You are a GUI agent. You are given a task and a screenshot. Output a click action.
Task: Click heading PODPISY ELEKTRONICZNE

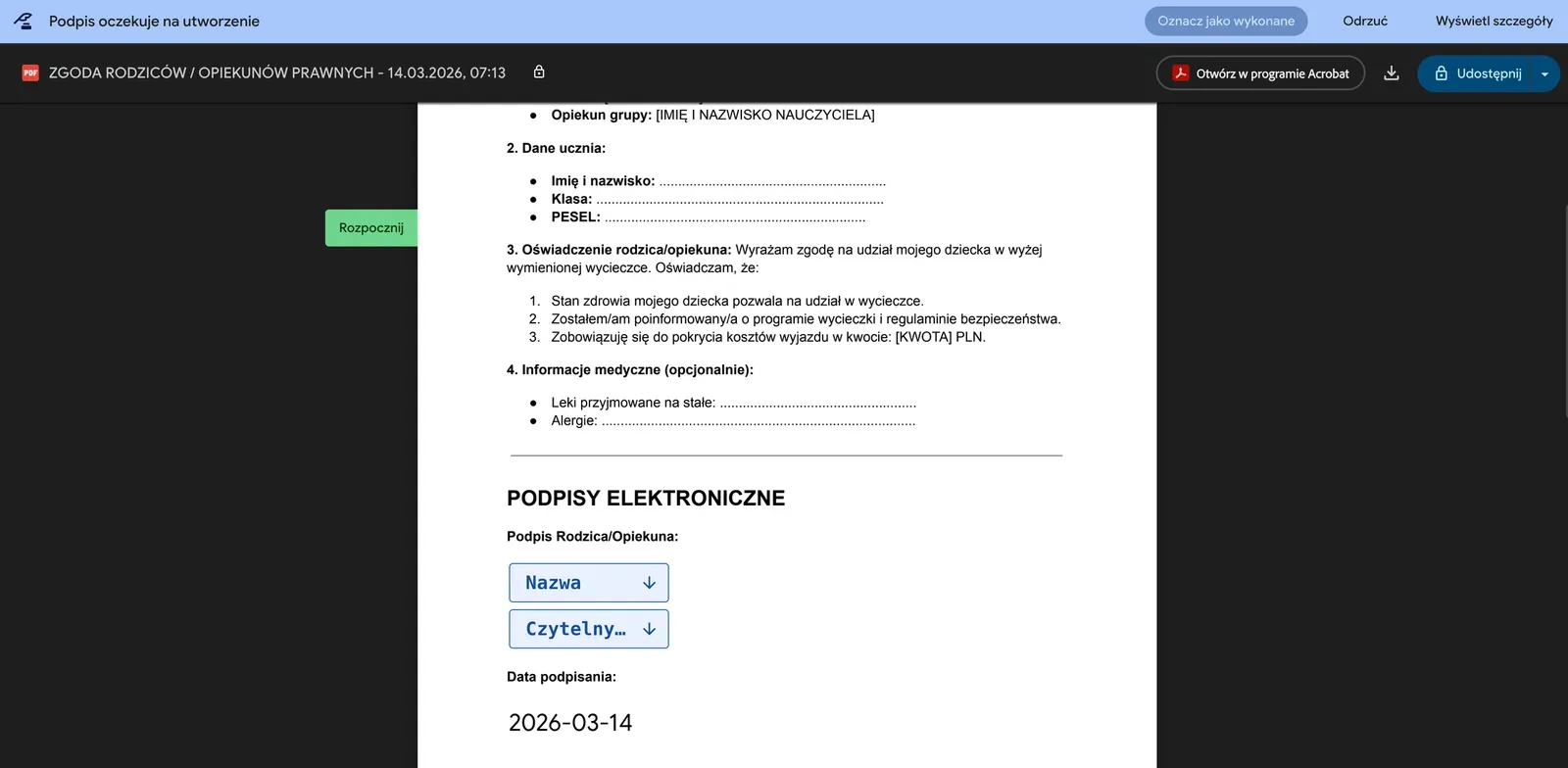646,498
